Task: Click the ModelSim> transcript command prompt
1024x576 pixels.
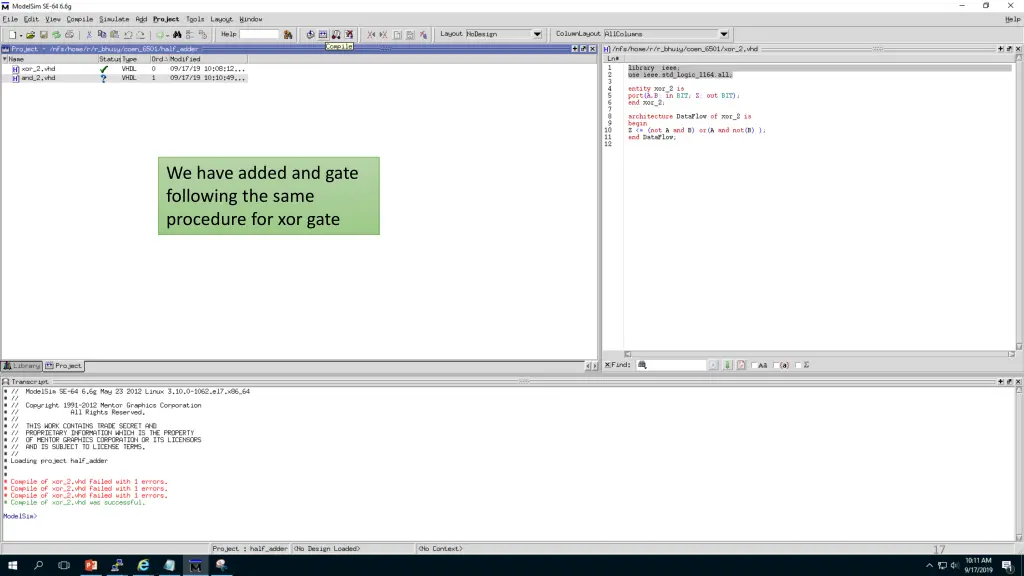Action: click(20, 517)
